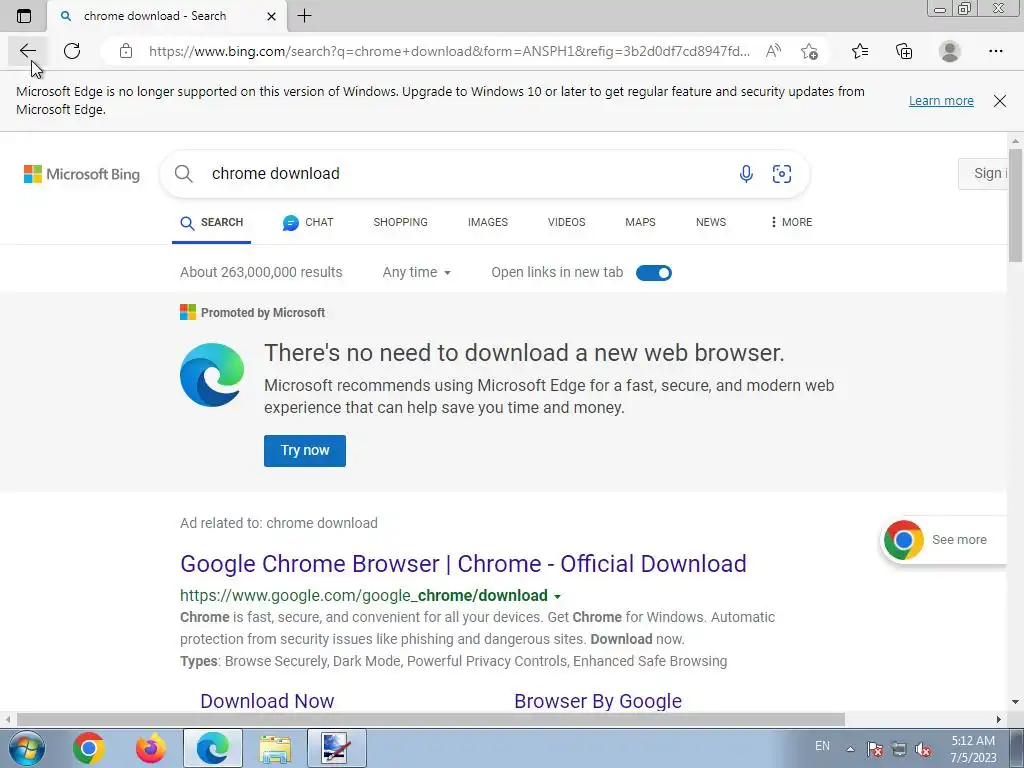Click the site info lock icon

click(126, 51)
